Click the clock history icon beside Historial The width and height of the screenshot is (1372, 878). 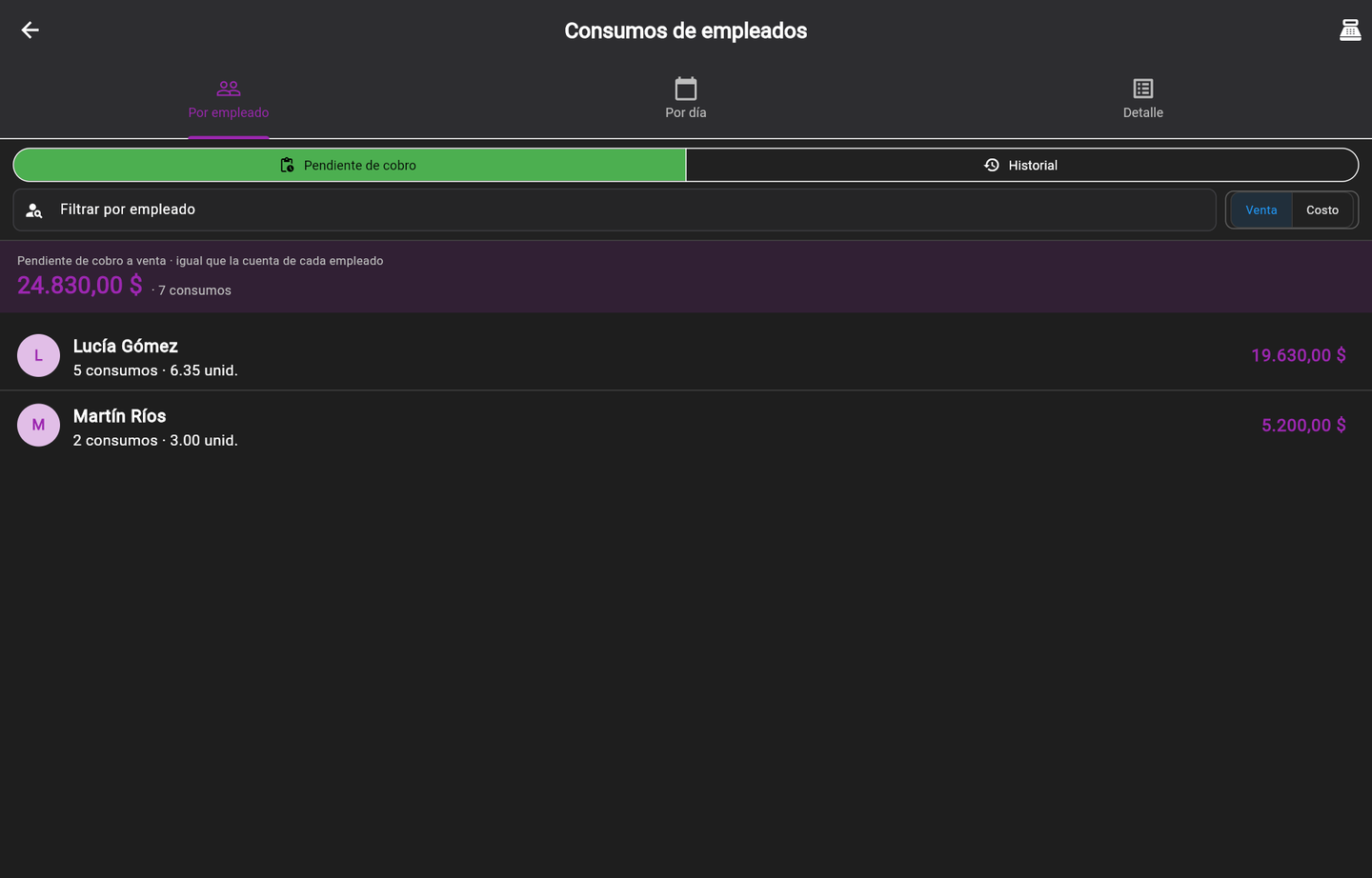point(992,165)
